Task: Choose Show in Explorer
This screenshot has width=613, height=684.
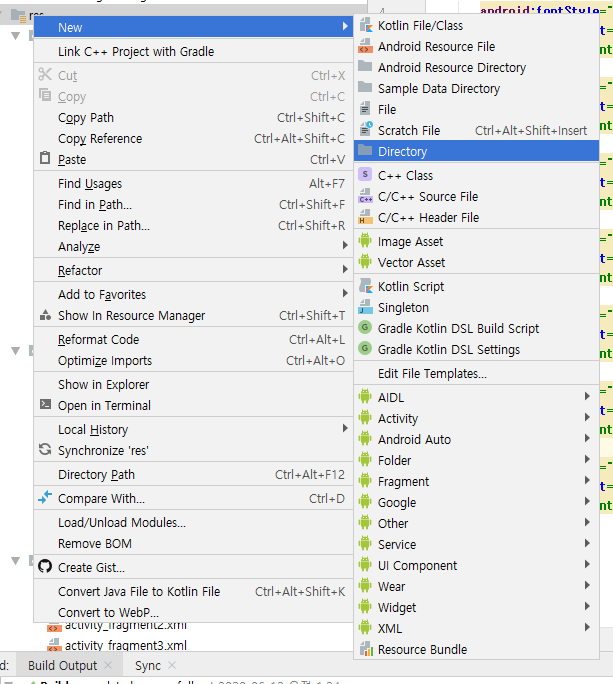Action: pos(193,384)
